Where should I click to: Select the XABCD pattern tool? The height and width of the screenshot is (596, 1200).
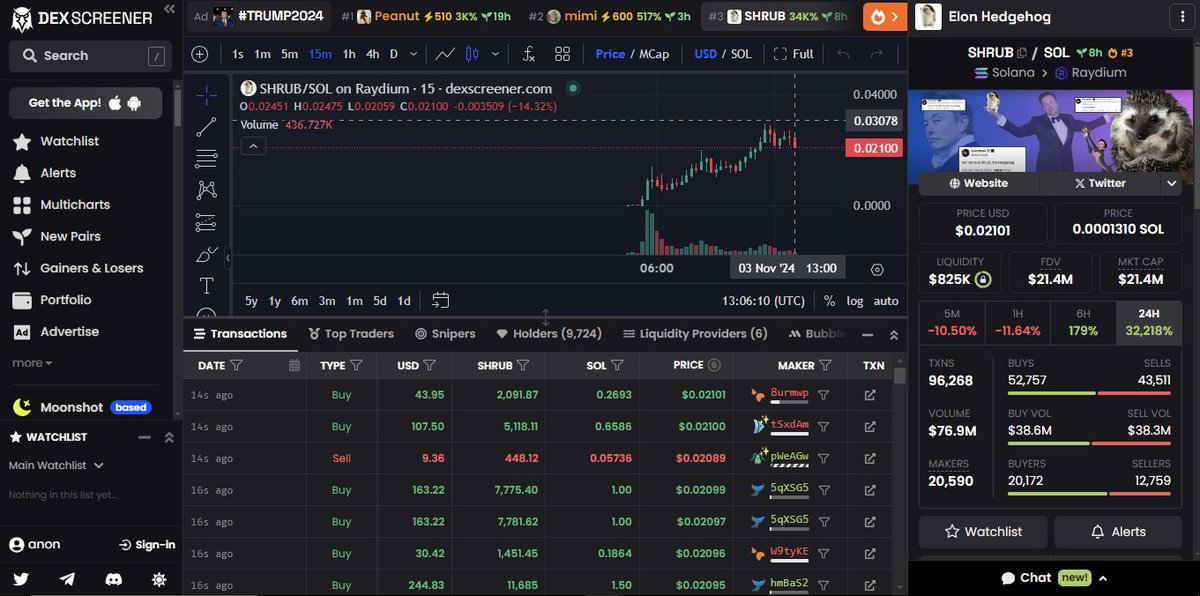[206, 190]
